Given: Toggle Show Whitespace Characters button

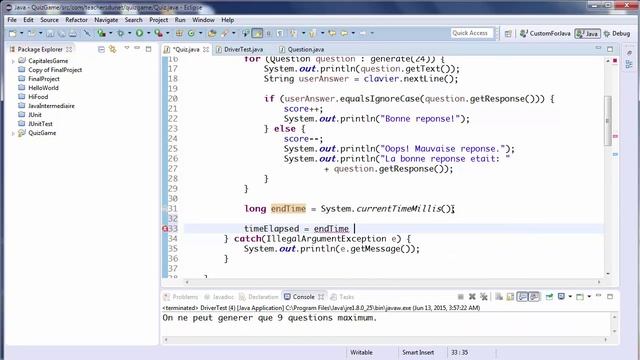Looking at the screenshot, I should point(280,33).
